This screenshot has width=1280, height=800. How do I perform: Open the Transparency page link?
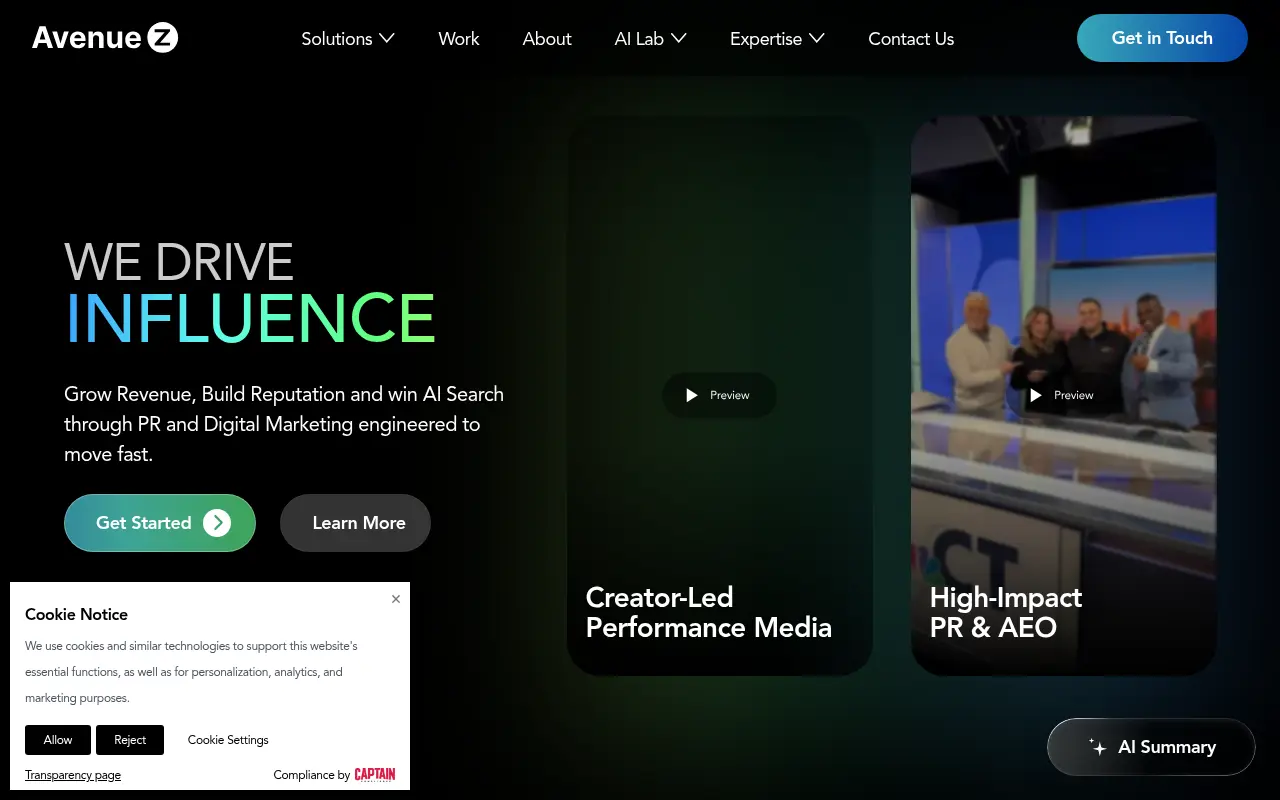[73, 775]
